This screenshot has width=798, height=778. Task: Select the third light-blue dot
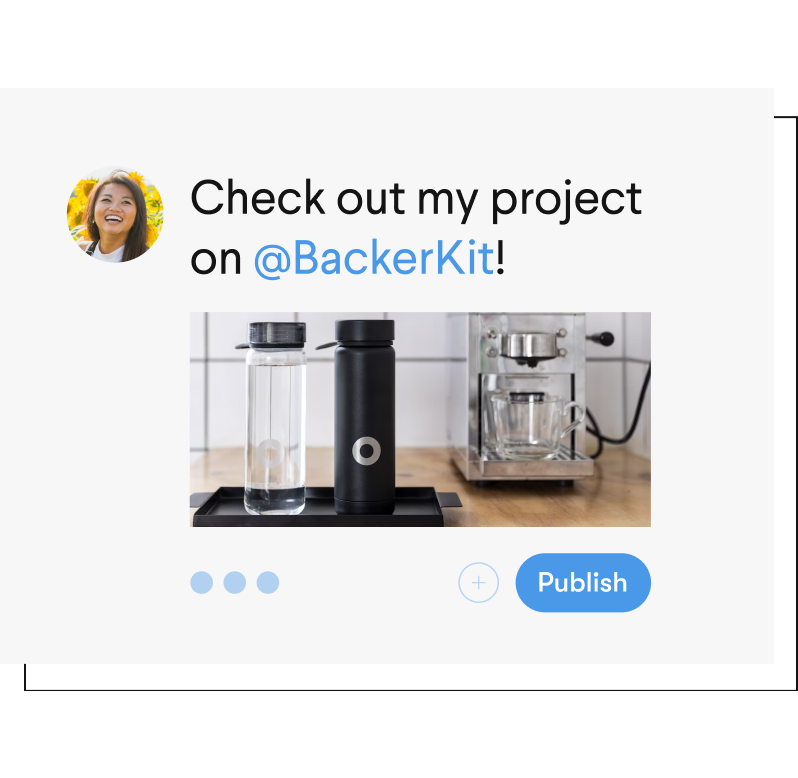[268, 583]
